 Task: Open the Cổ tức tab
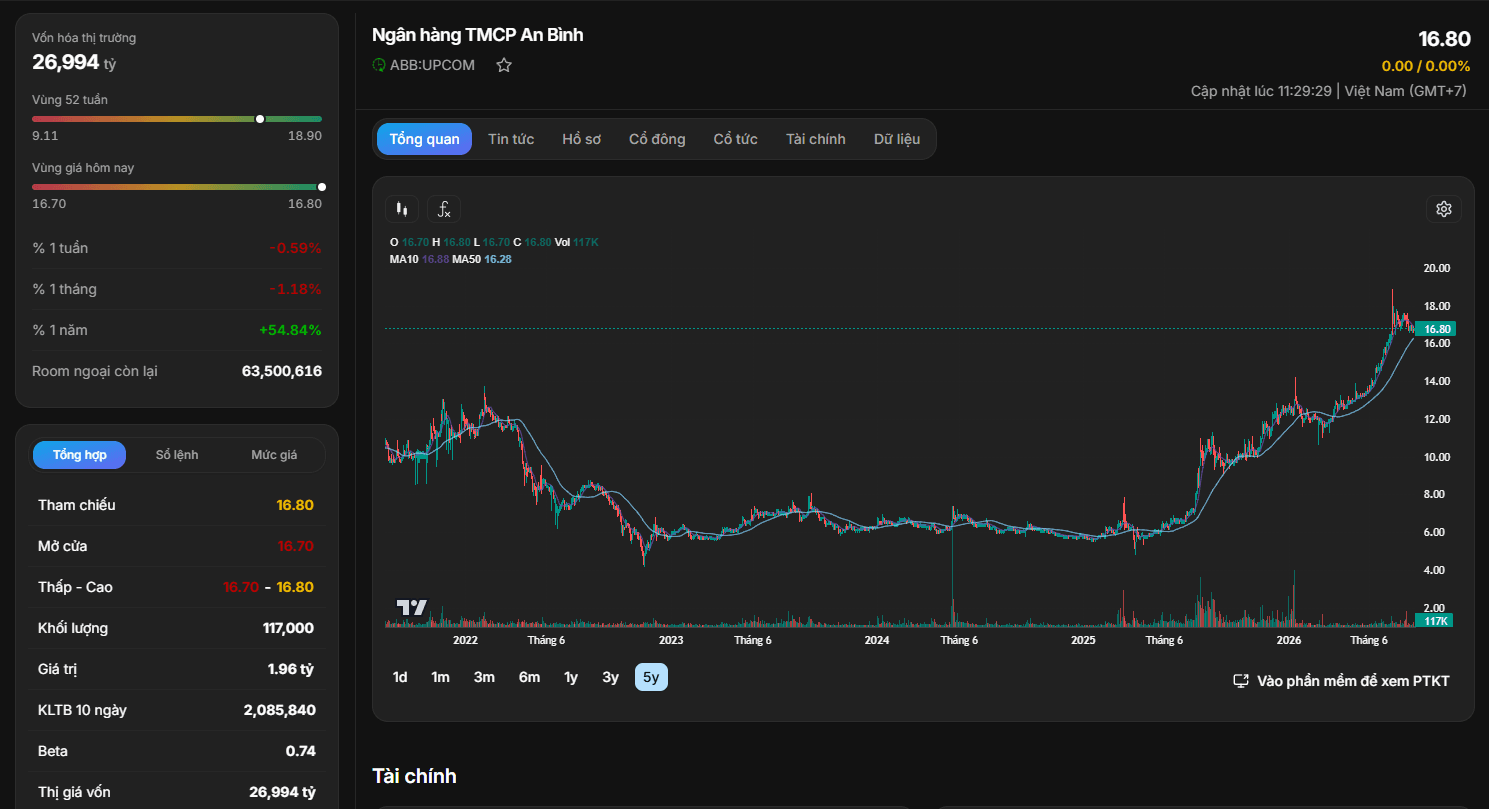click(x=735, y=139)
